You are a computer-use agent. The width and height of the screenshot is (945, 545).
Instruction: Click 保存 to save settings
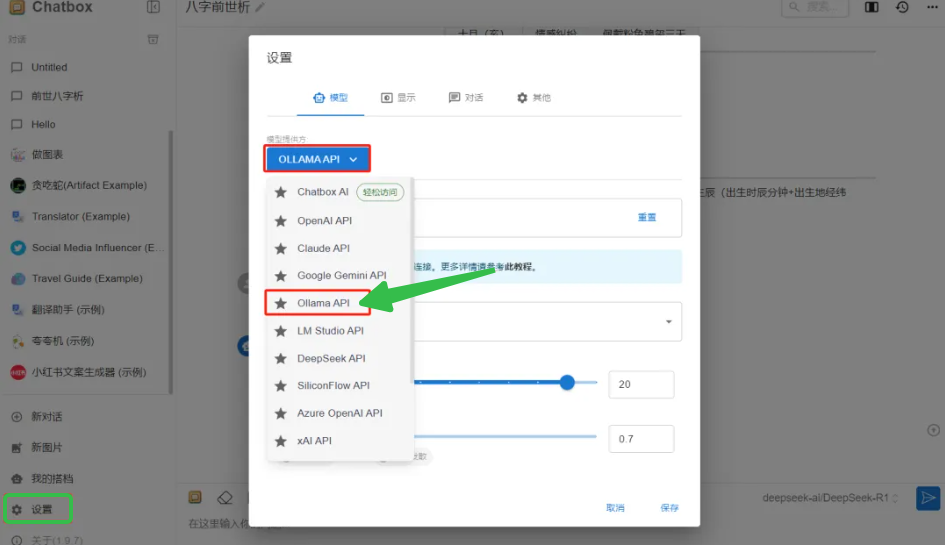[669, 508]
